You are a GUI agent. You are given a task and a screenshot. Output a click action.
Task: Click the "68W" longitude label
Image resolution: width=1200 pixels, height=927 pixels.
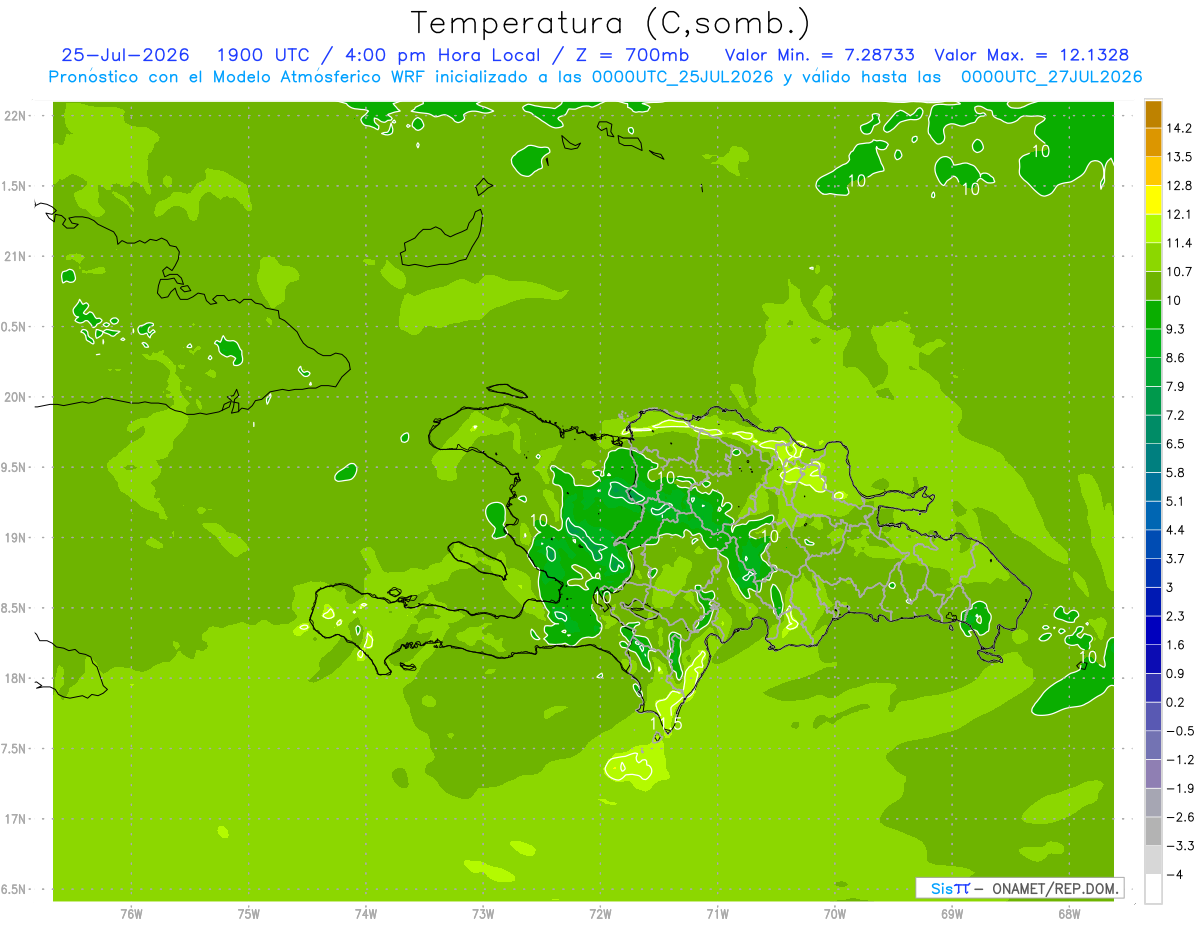pos(1068,914)
